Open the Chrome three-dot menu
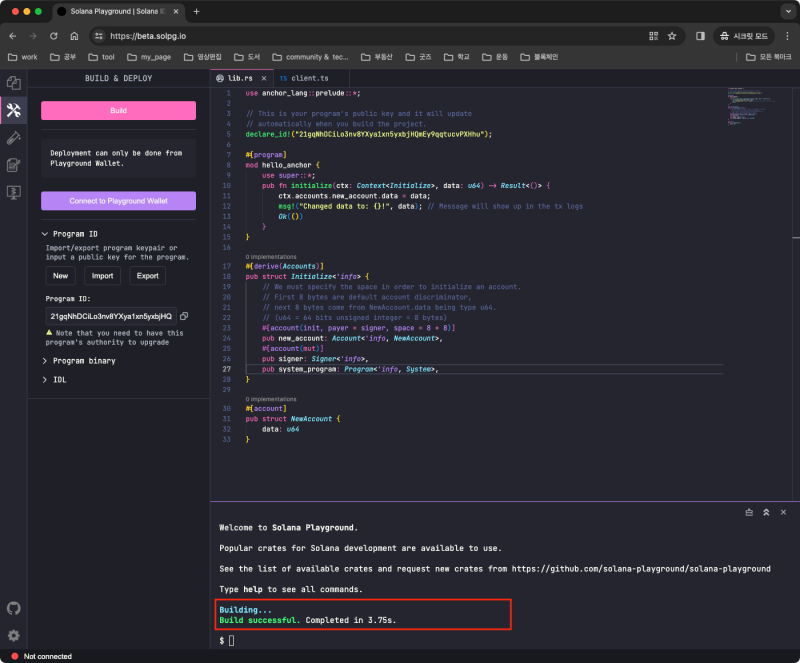 (787, 36)
